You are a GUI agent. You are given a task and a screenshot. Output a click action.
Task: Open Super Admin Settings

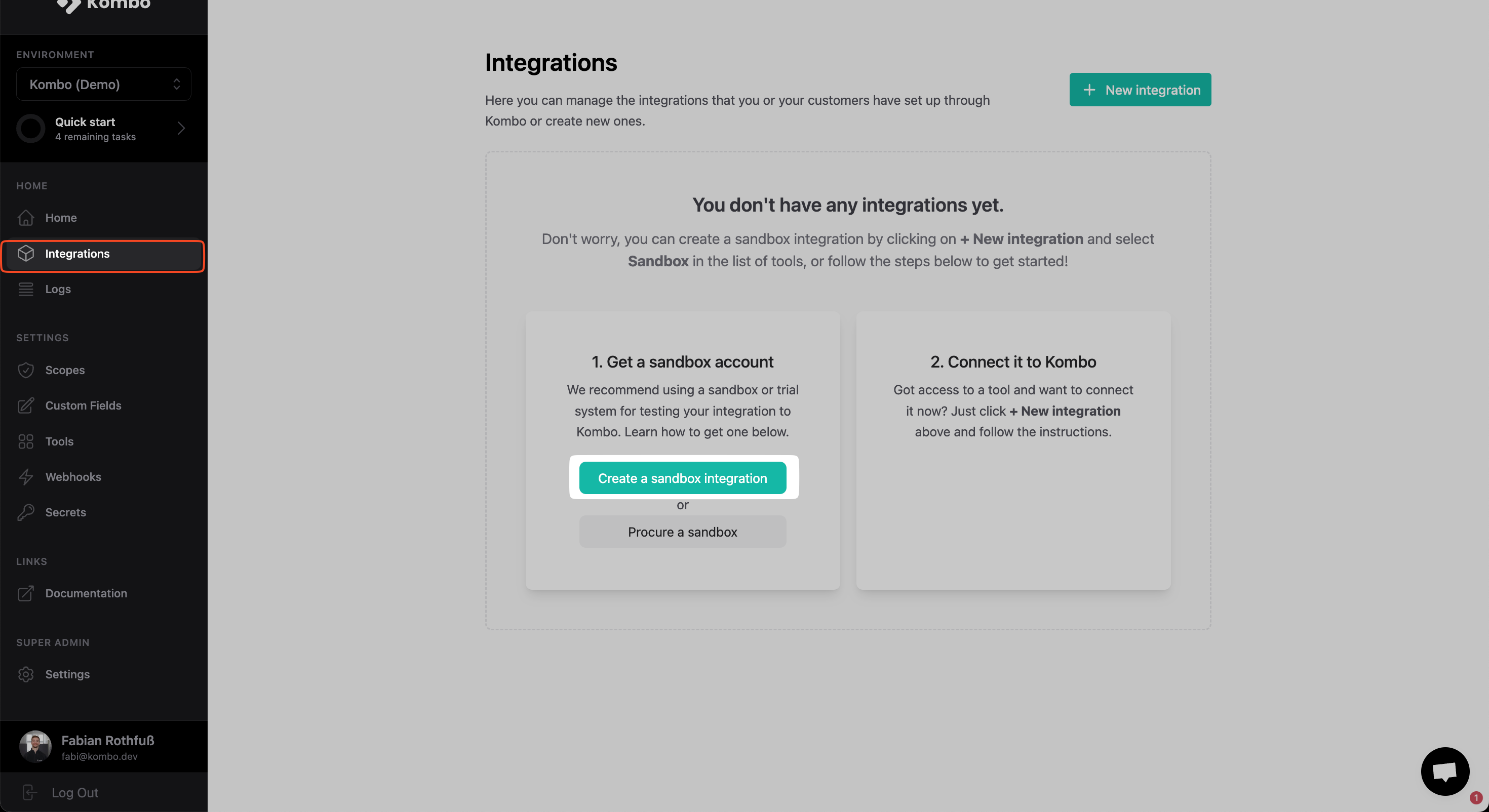click(103, 674)
